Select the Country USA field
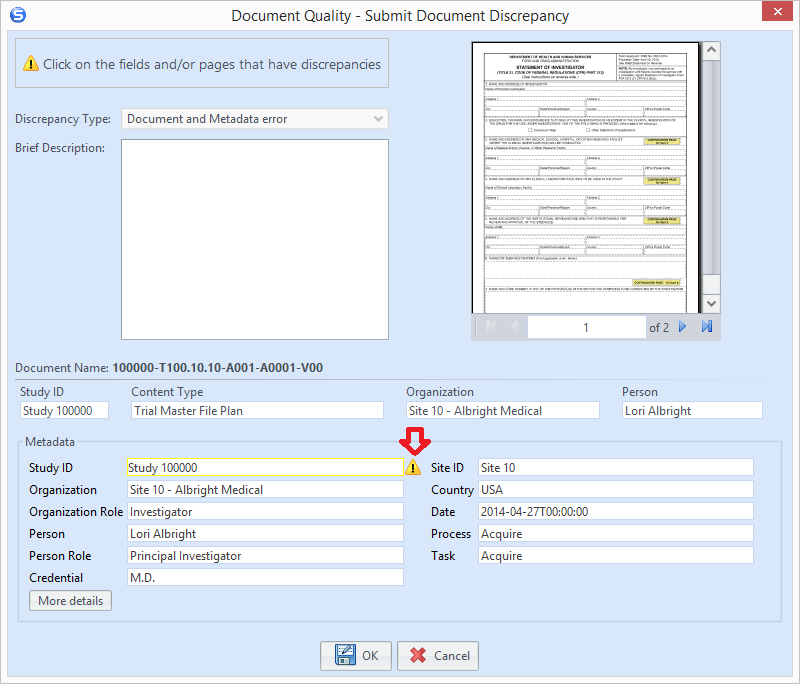Viewport: 800px width, 684px height. 616,490
